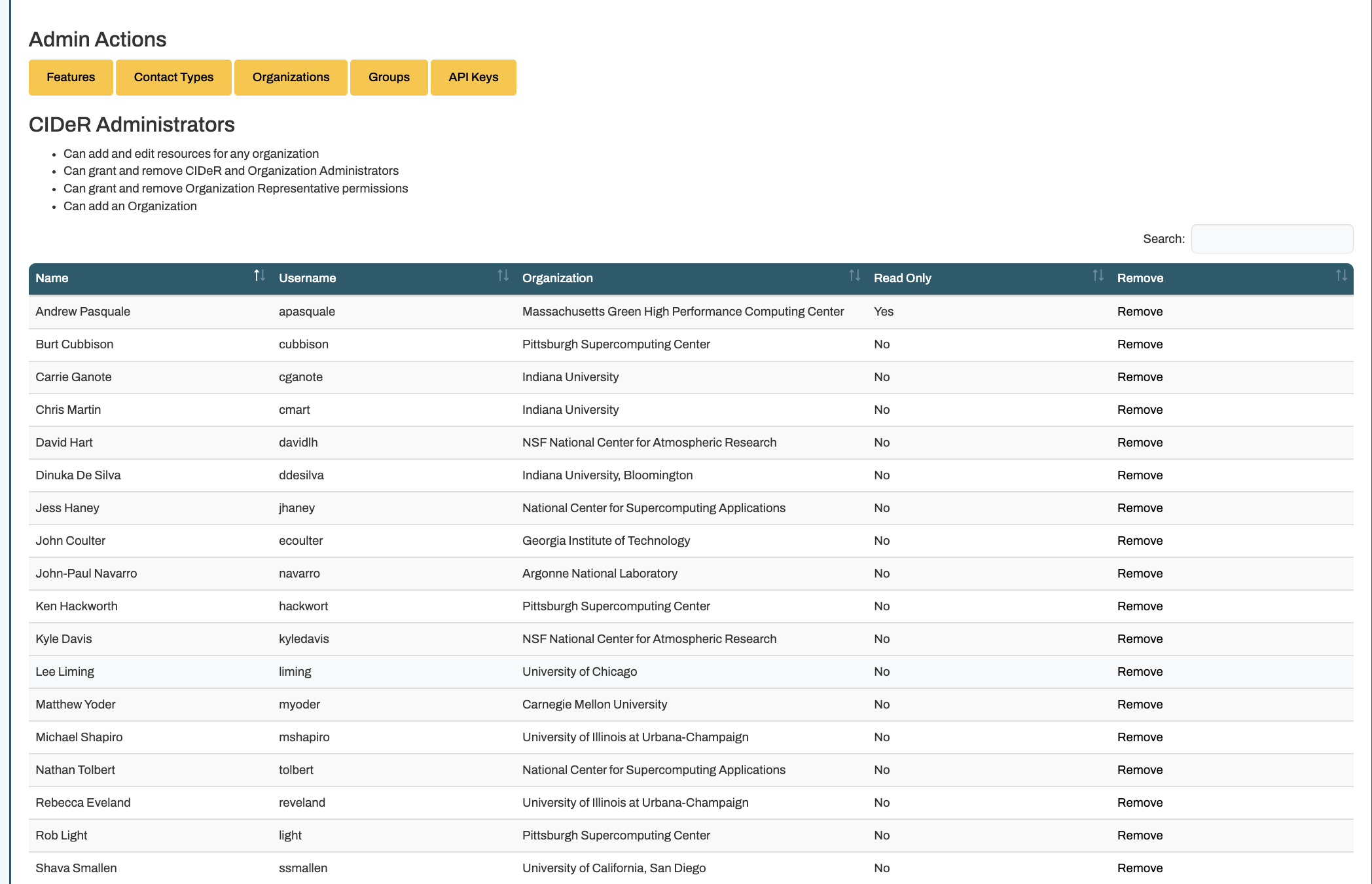The image size is (1372, 884).
Task: Select the Username column header label
Action: pyautogui.click(x=307, y=278)
